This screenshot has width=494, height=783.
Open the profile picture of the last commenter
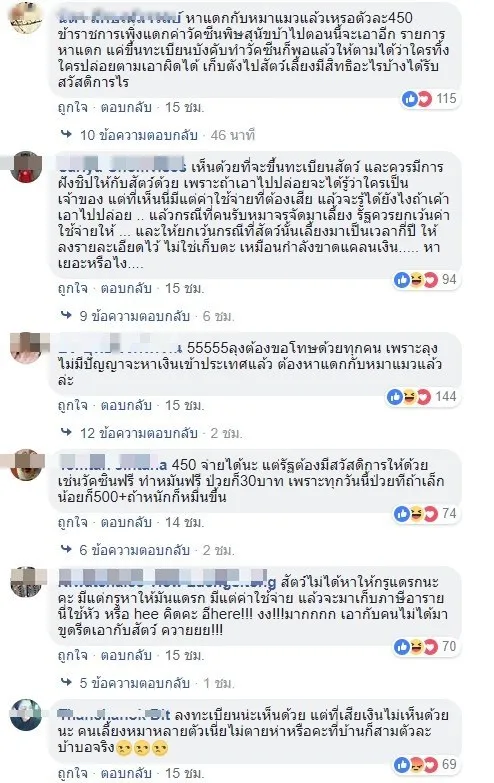pyautogui.click(x=26, y=715)
